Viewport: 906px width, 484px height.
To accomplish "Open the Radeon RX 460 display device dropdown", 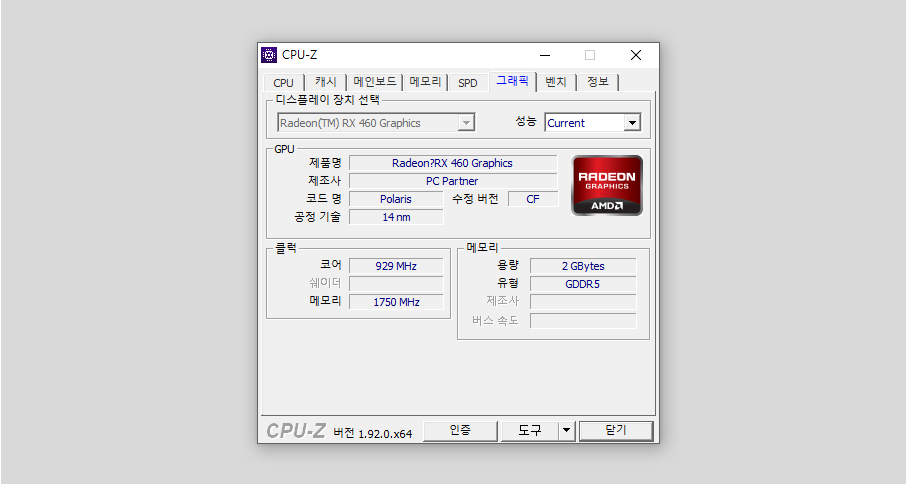I will point(376,122).
